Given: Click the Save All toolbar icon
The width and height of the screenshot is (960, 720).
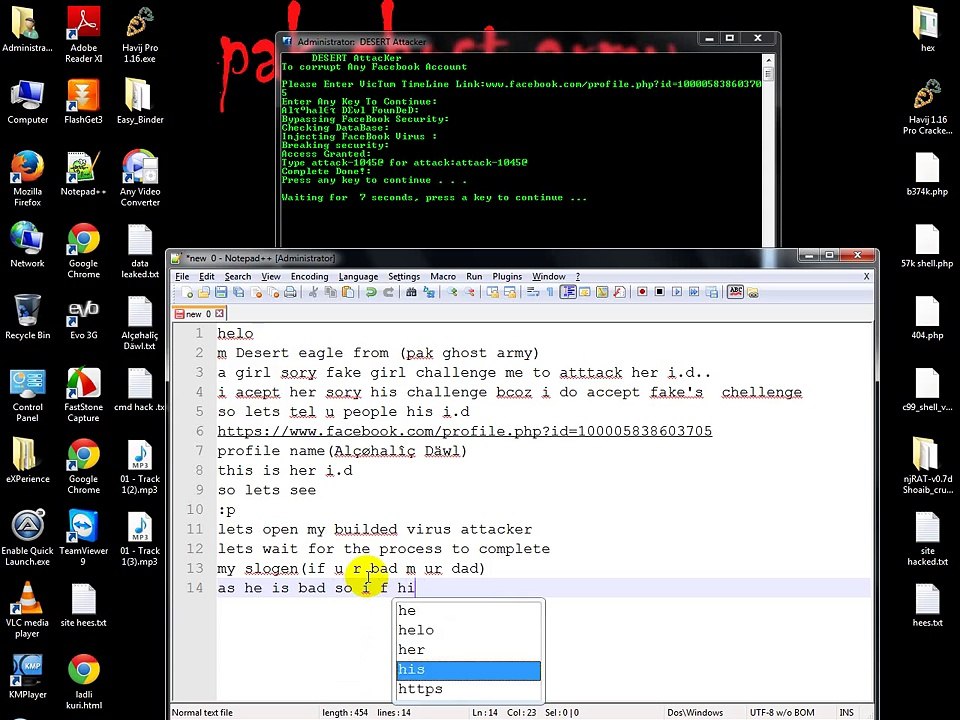Looking at the screenshot, I should point(238,293).
